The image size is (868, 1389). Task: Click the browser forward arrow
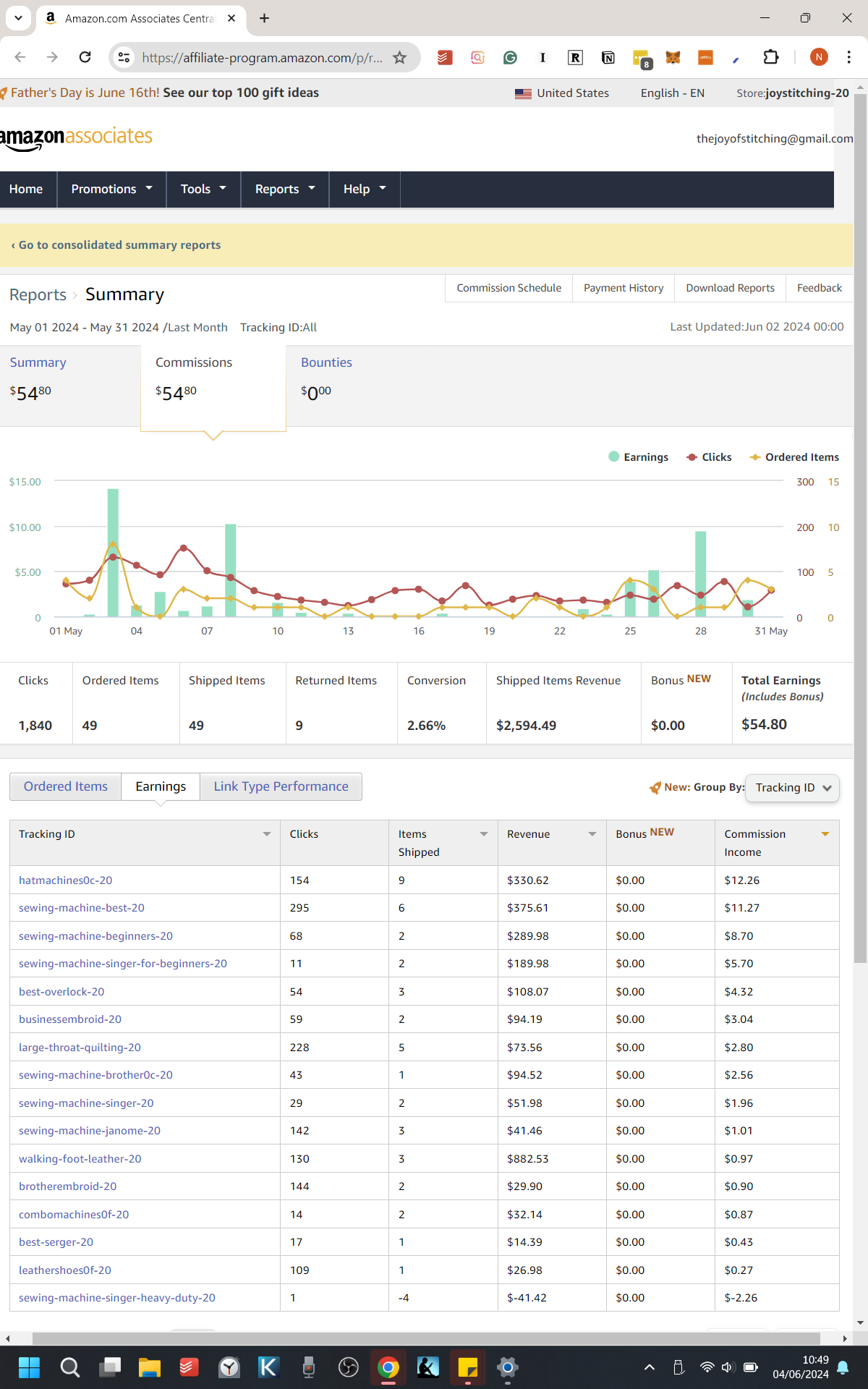[52, 57]
